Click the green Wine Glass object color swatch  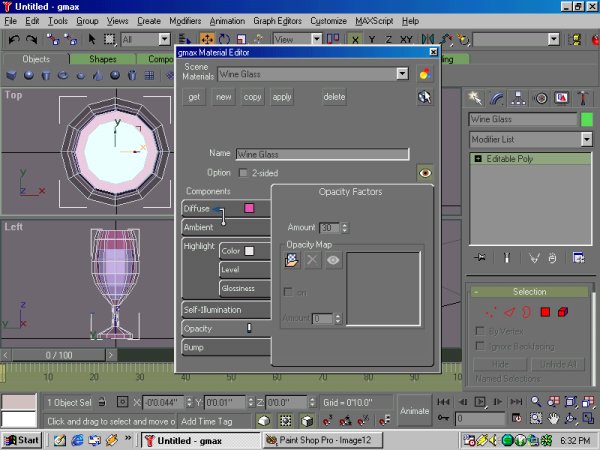point(586,119)
